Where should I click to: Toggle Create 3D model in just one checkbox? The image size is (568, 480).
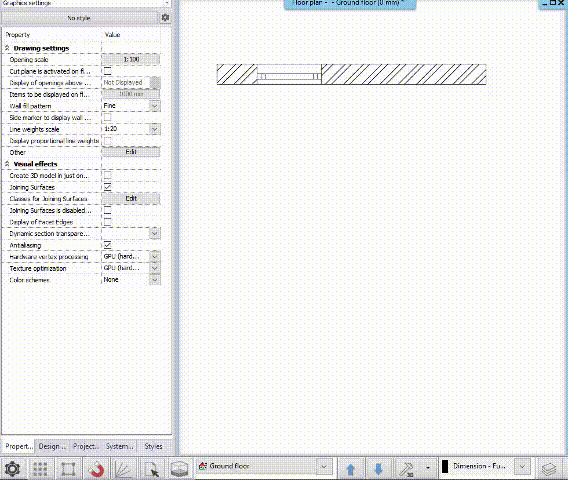(x=108, y=175)
